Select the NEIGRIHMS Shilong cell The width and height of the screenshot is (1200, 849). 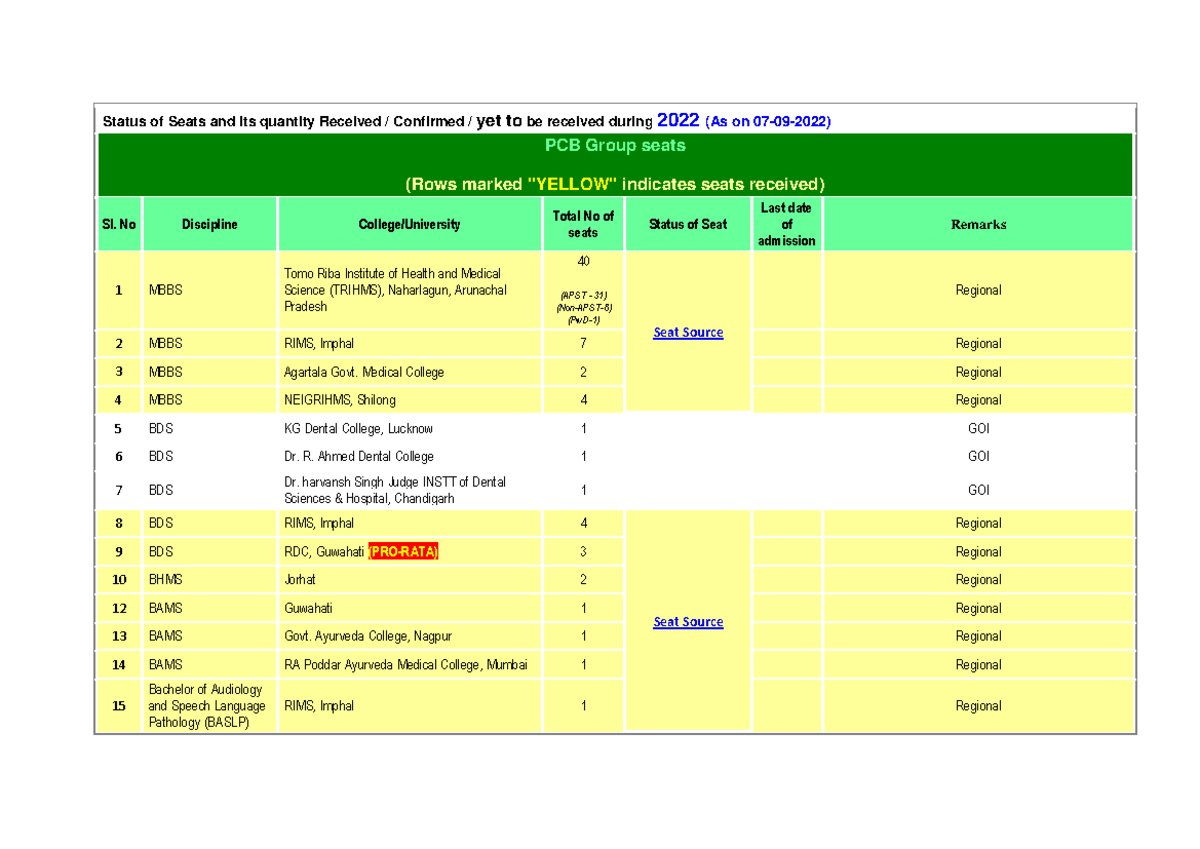pyautogui.click(x=340, y=400)
